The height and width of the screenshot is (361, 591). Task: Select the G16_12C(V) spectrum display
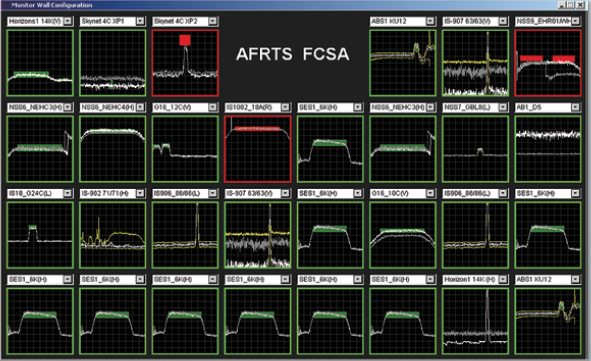(x=185, y=149)
